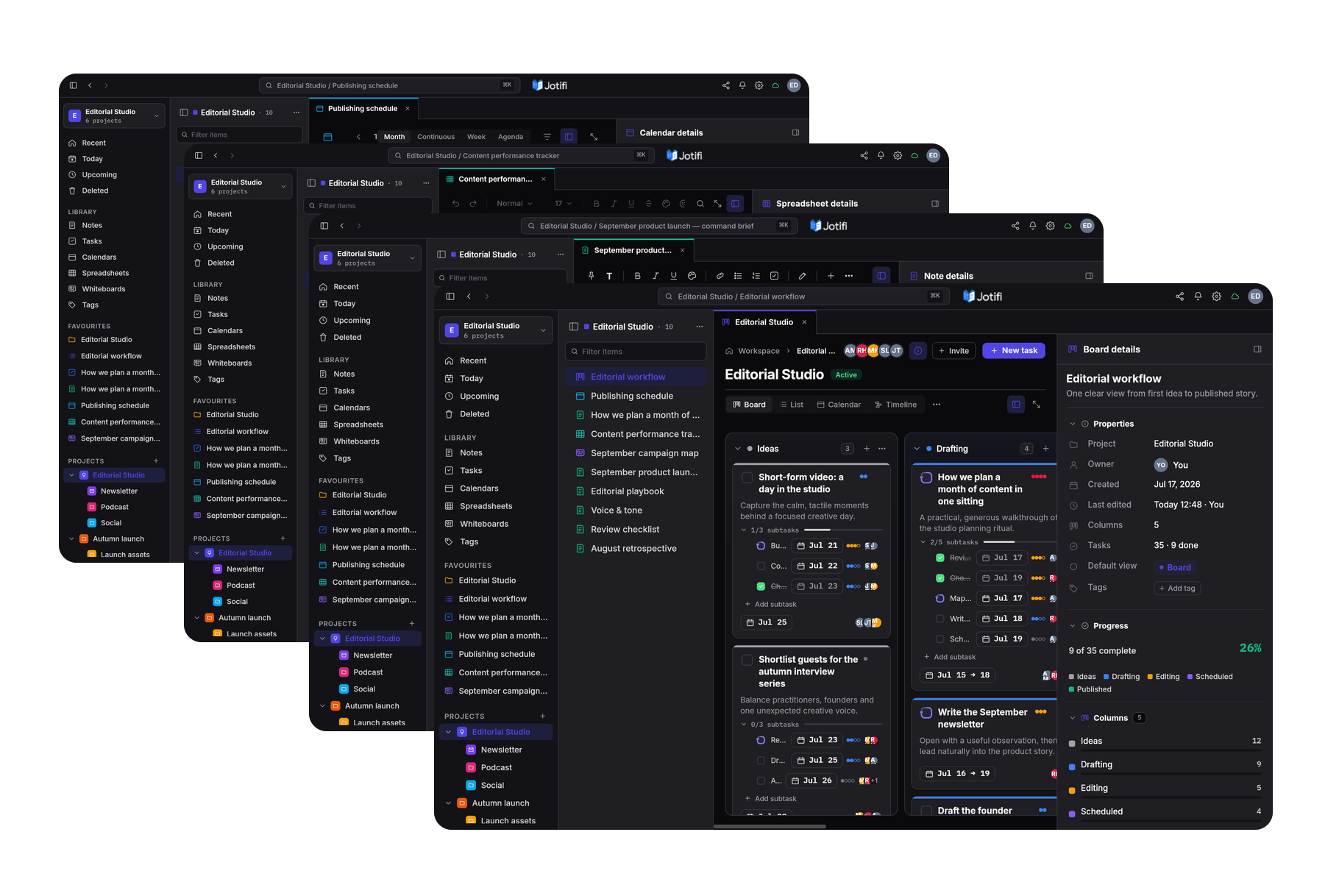Image resolution: width=1339 pixels, height=896 pixels.
Task: Toggle Sch... subtask checkbox dated Jul 19
Action: (940, 639)
